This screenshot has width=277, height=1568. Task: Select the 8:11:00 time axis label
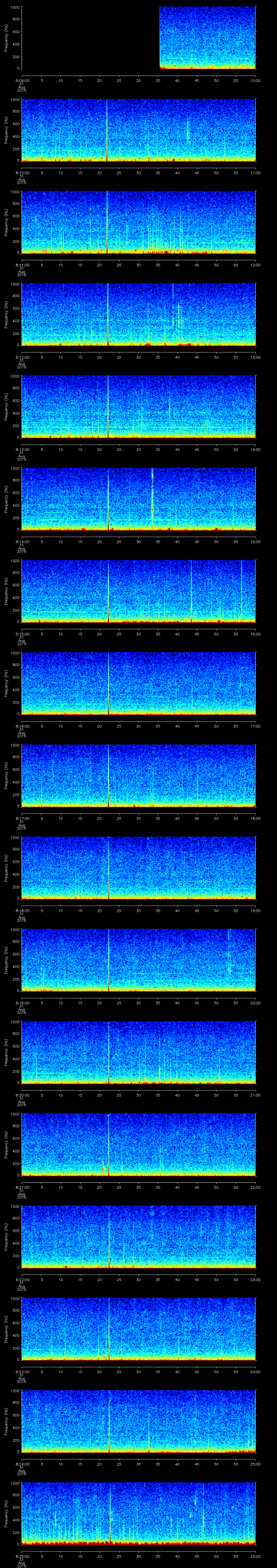click(22, 265)
